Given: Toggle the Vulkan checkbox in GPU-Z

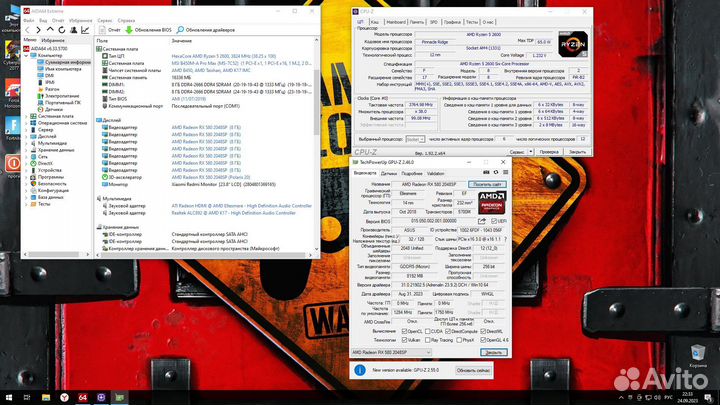Looking at the screenshot, I should pyautogui.click(x=404, y=340).
